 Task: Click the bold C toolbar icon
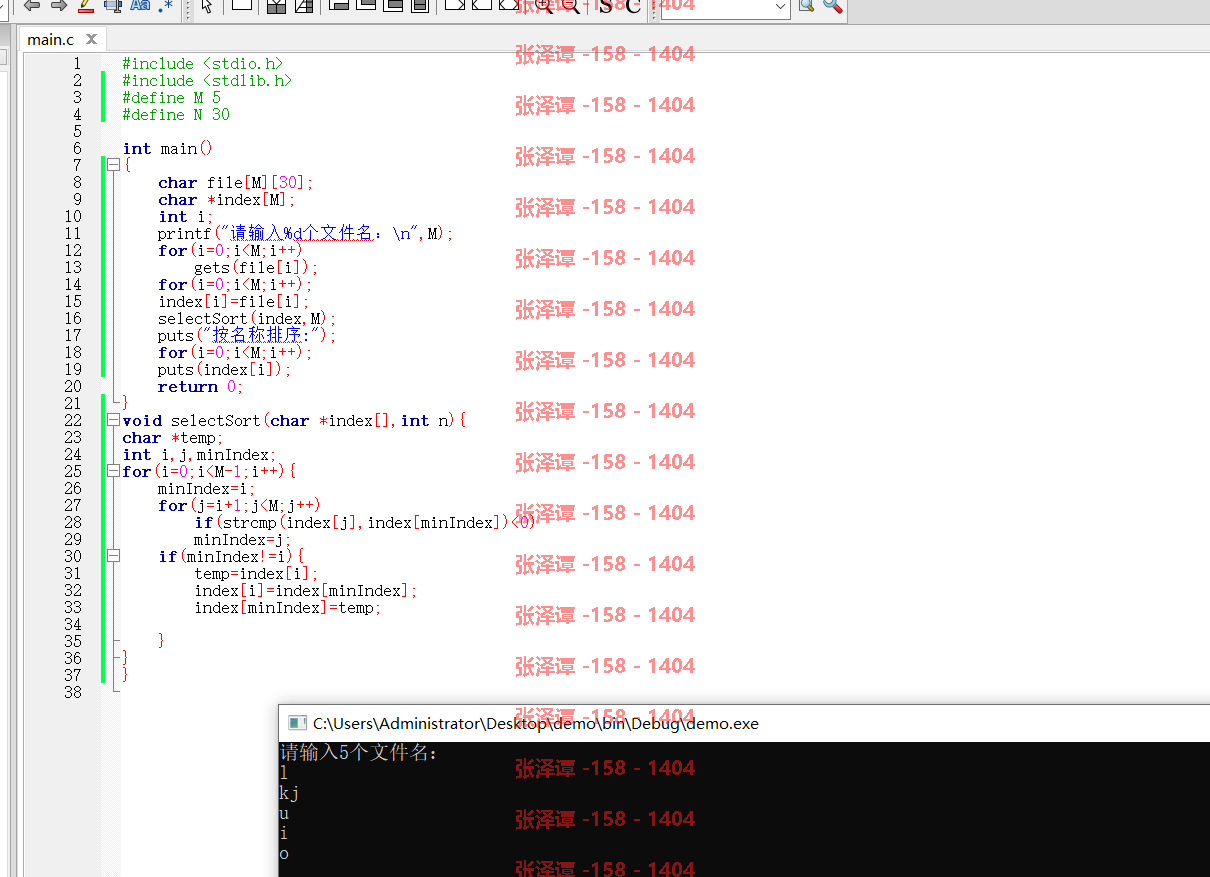(632, 6)
